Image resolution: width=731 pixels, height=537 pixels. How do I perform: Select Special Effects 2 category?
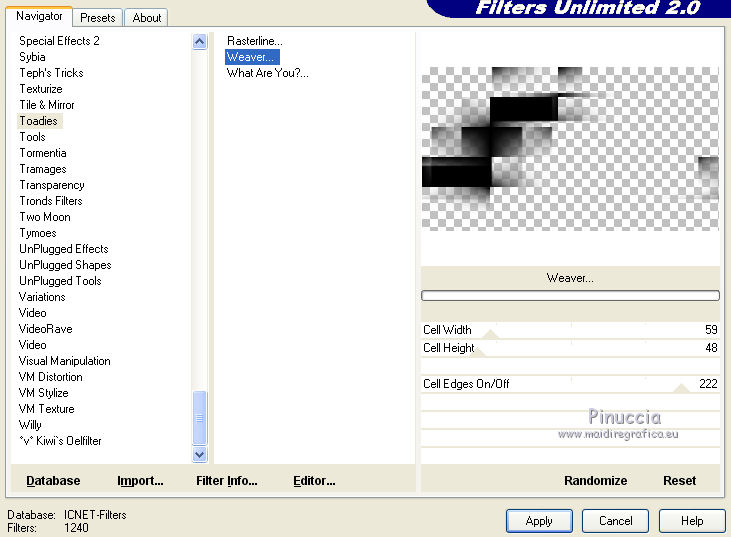click(59, 41)
